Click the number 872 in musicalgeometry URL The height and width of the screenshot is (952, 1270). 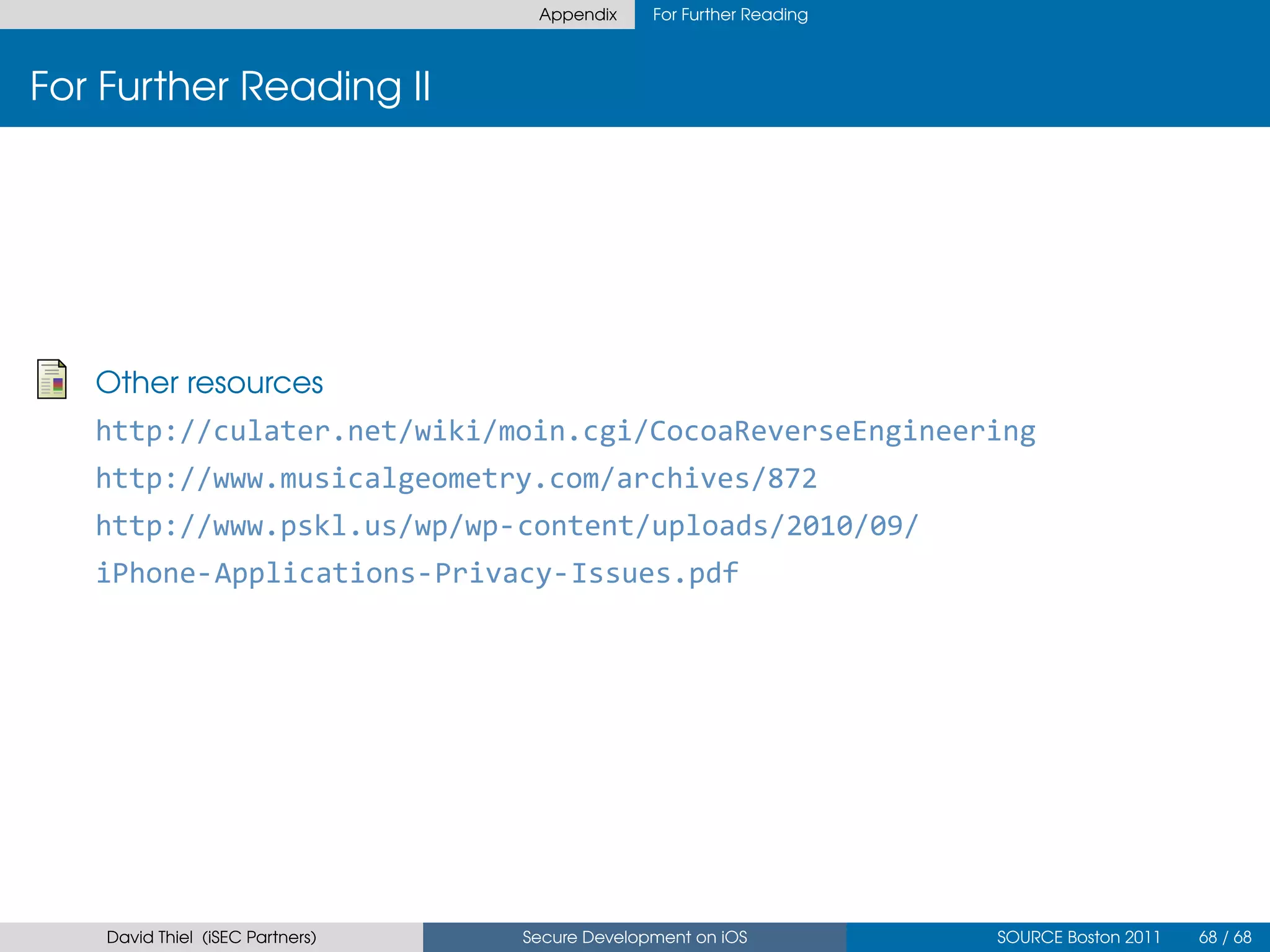792,478
